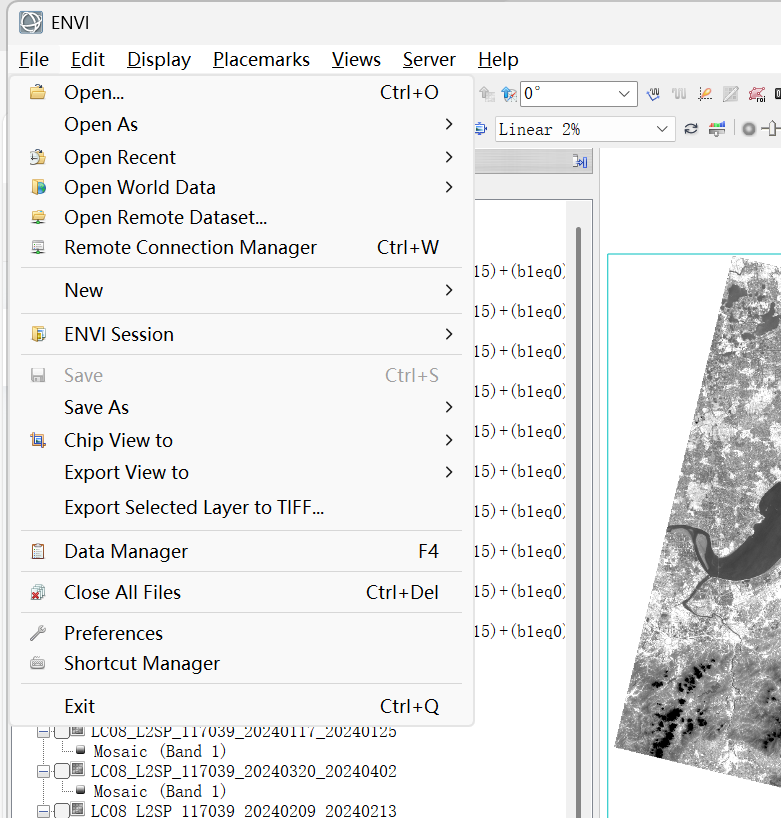The image size is (781, 818).
Task: Open the Spectral Profile tool in toolbar
Action: [653, 94]
